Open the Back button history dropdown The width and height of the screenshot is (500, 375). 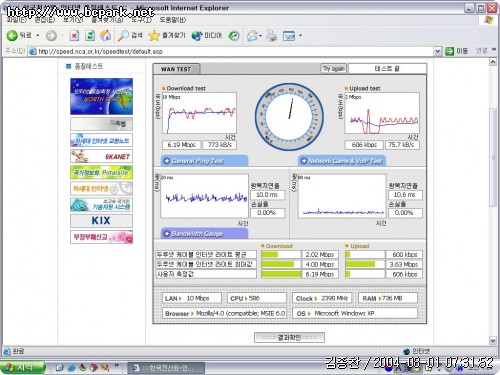tap(38, 36)
